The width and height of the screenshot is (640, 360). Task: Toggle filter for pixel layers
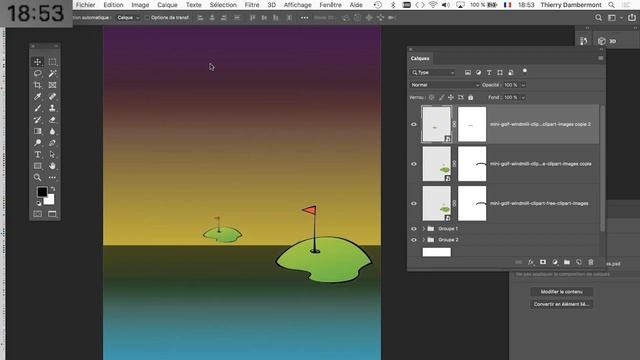(468, 73)
